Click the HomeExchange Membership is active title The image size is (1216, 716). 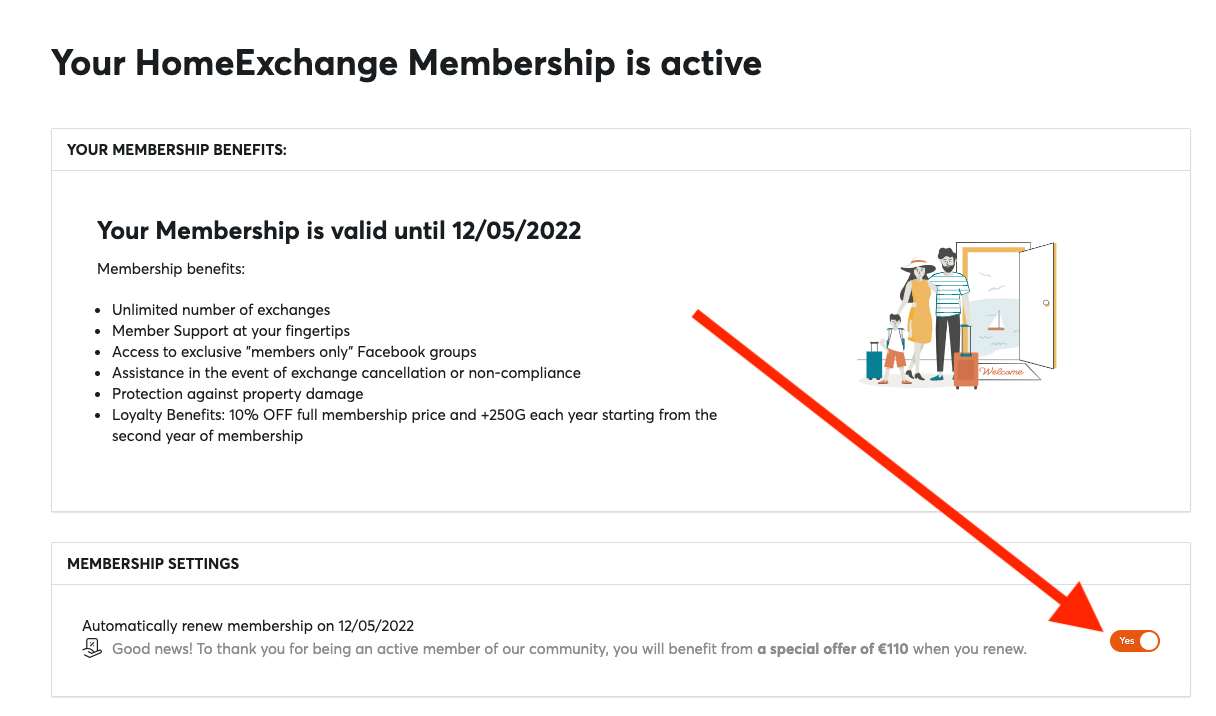406,62
